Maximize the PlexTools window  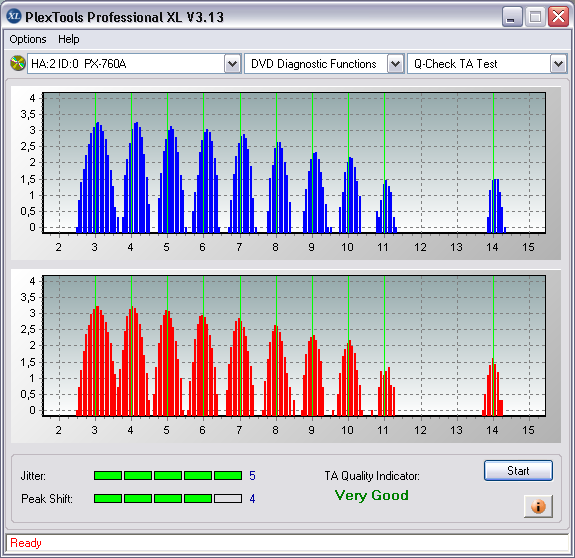point(535,16)
